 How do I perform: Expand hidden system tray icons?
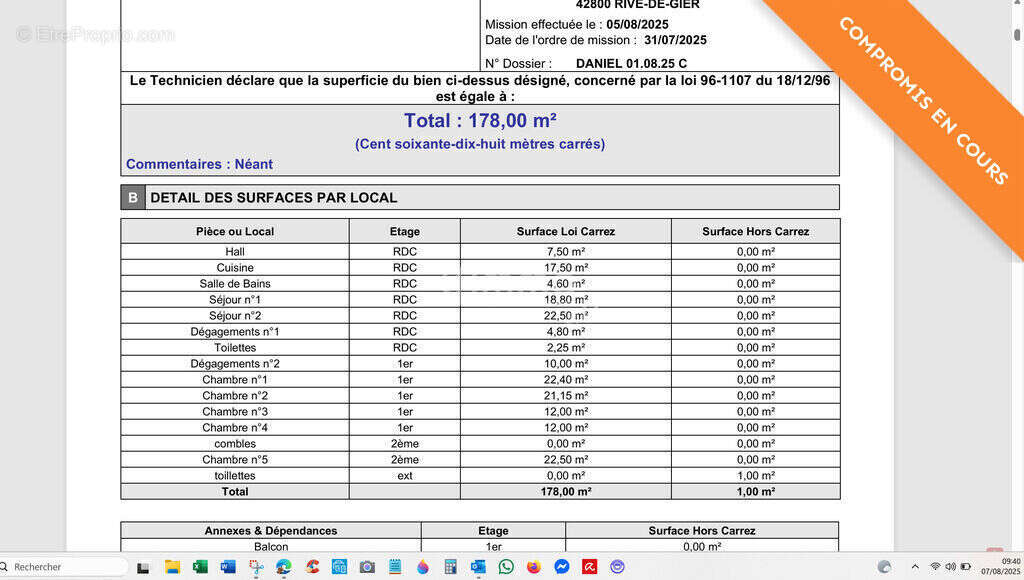coord(914,567)
